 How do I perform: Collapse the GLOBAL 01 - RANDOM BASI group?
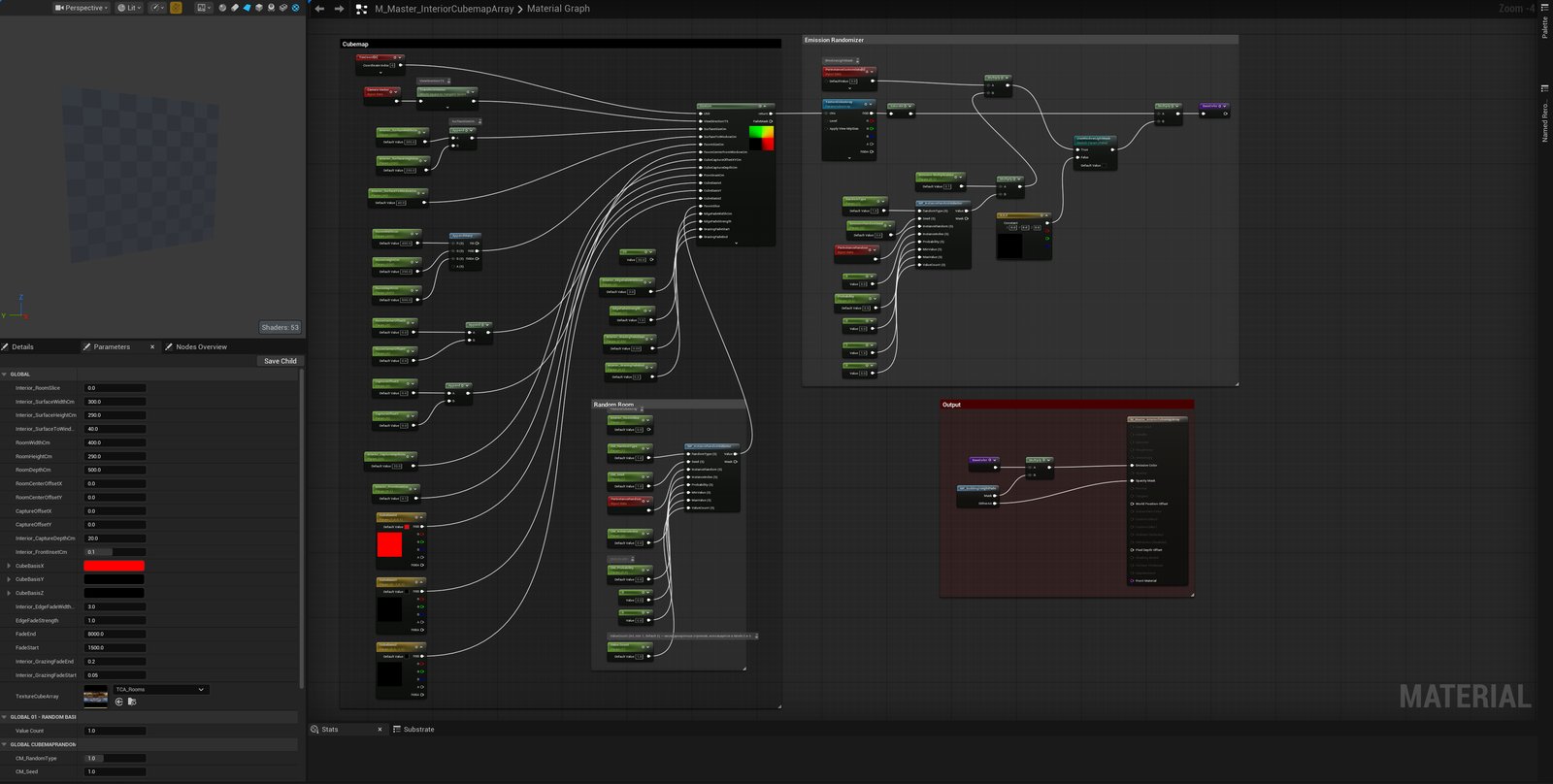[5, 717]
